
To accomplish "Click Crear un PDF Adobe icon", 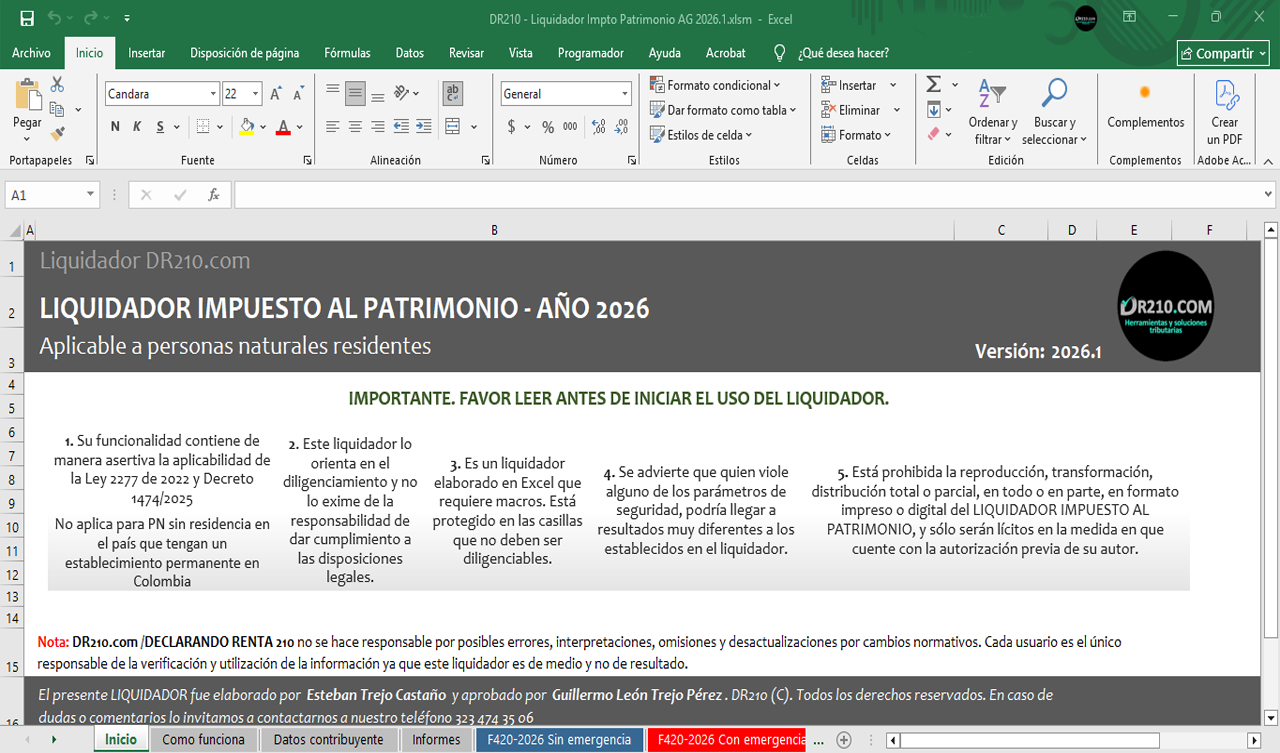I will (x=1225, y=110).
